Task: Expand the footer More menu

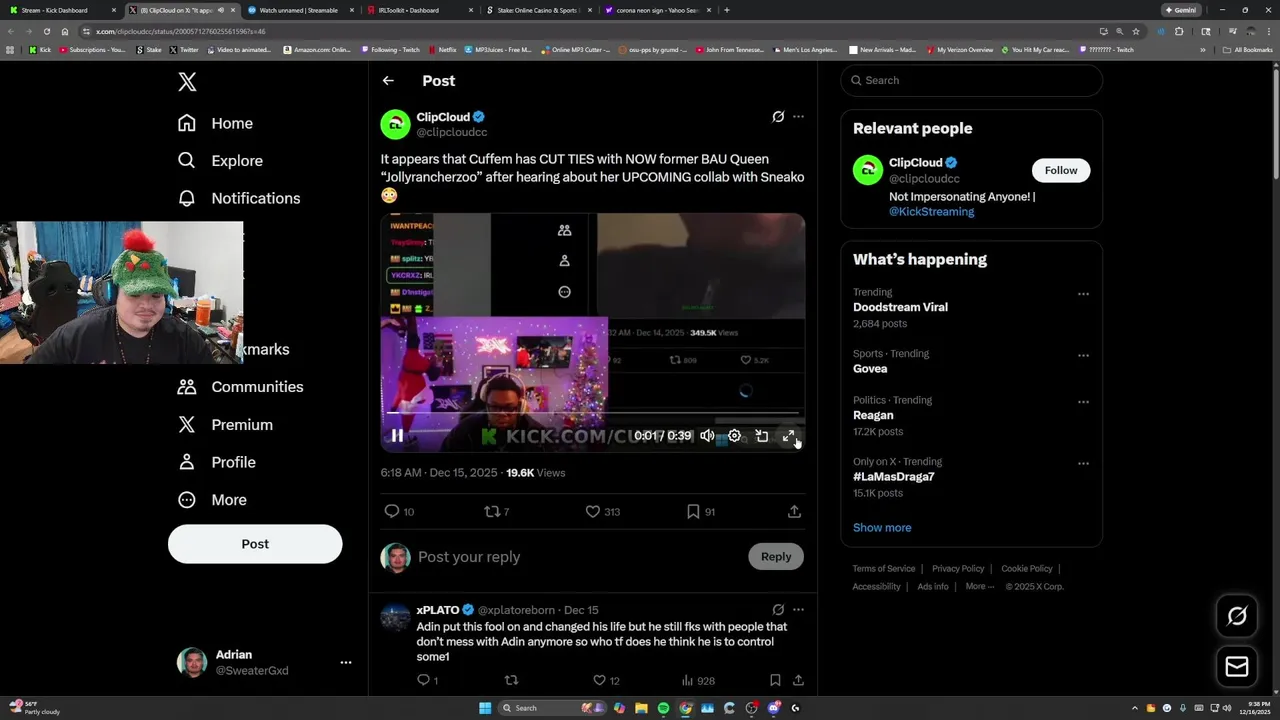Action: (979, 587)
